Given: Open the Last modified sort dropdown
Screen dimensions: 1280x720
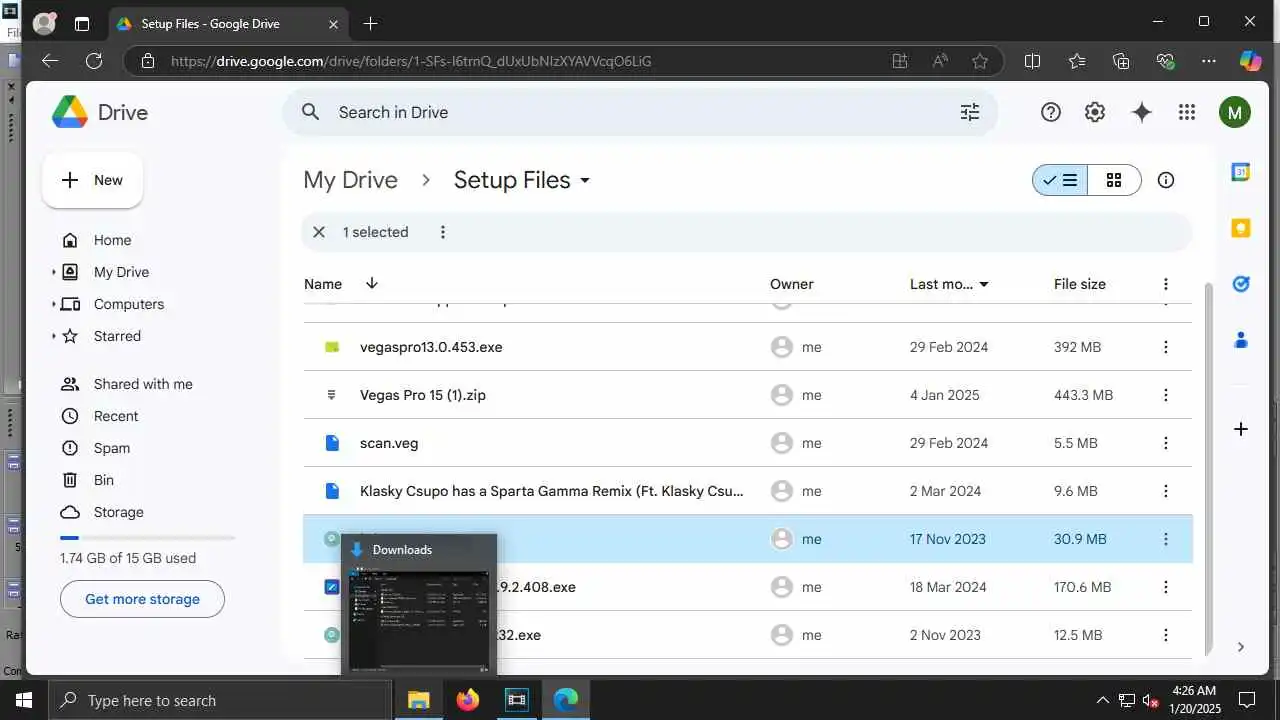Looking at the screenshot, I should 984,285.
